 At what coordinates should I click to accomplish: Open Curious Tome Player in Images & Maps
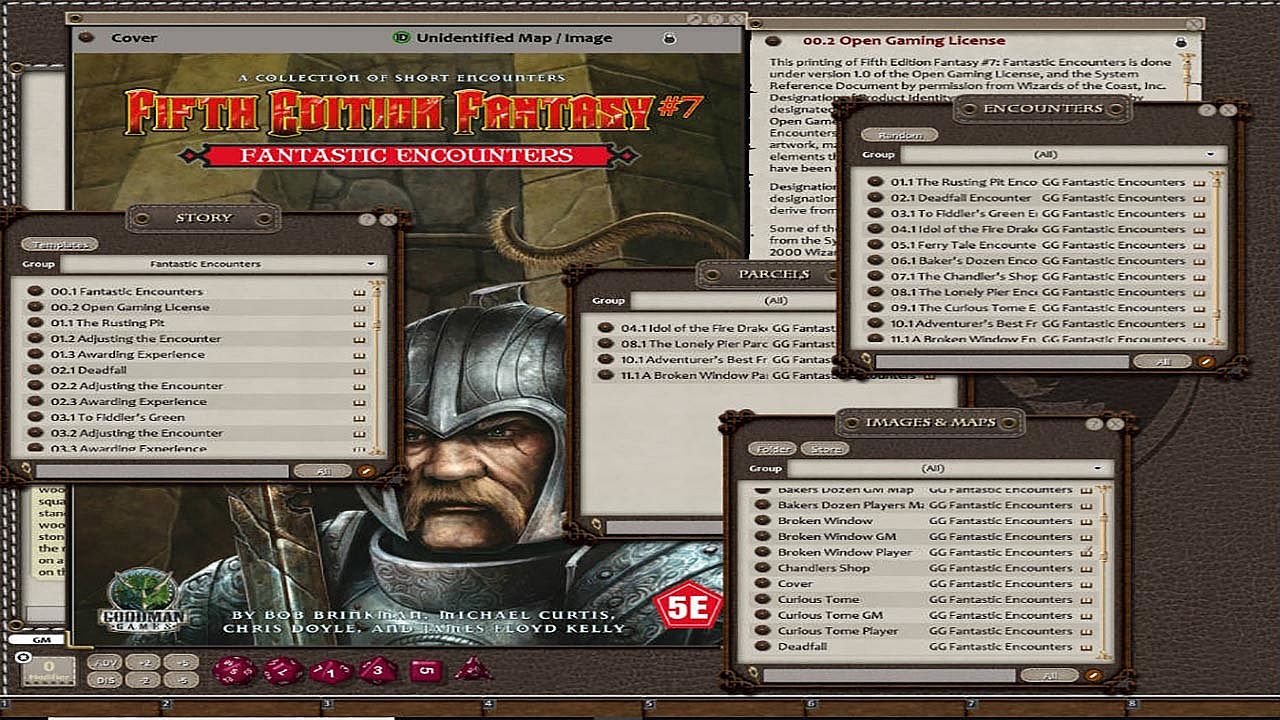coord(838,631)
